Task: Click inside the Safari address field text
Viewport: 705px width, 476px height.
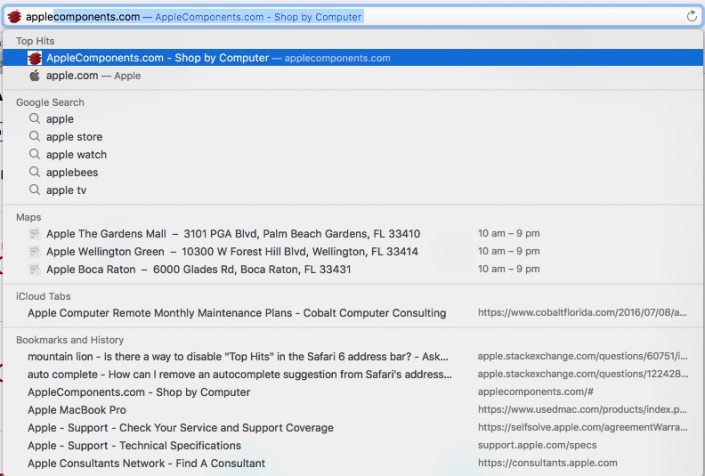Action: tap(352, 17)
